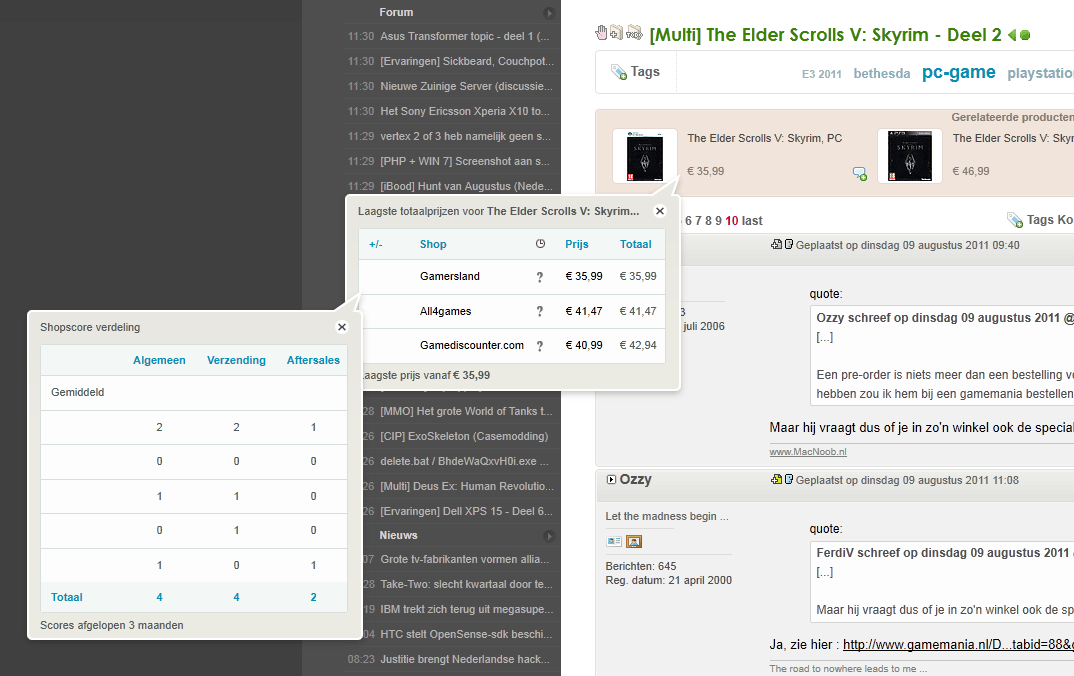Close the Shopscore verdeling popup
The image size is (1074, 676).
[x=342, y=327]
